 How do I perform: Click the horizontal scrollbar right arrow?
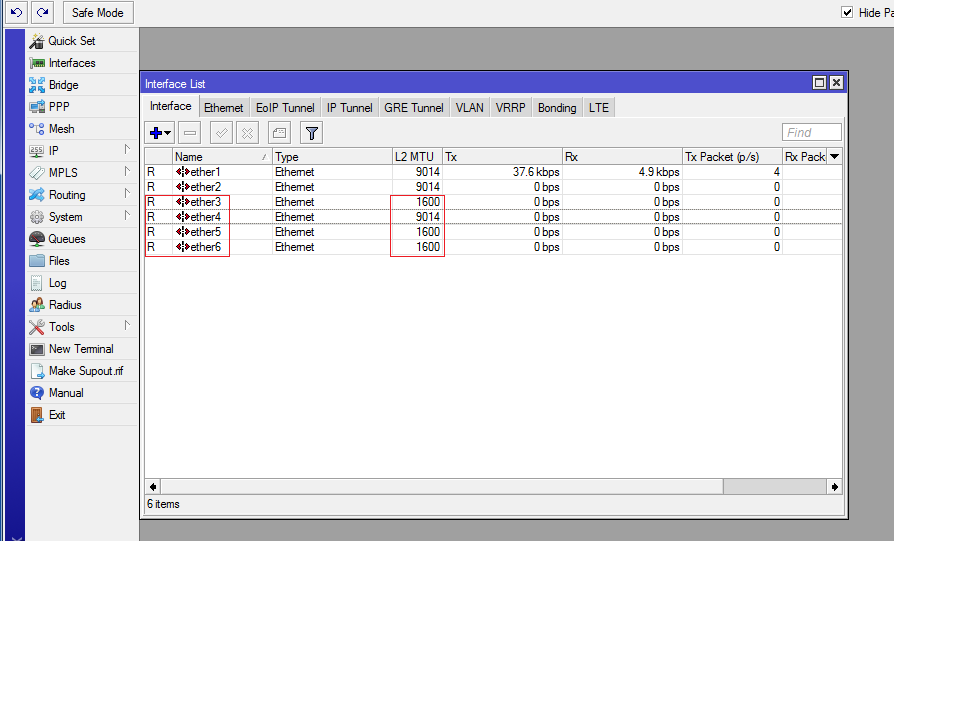pyautogui.click(x=834, y=487)
